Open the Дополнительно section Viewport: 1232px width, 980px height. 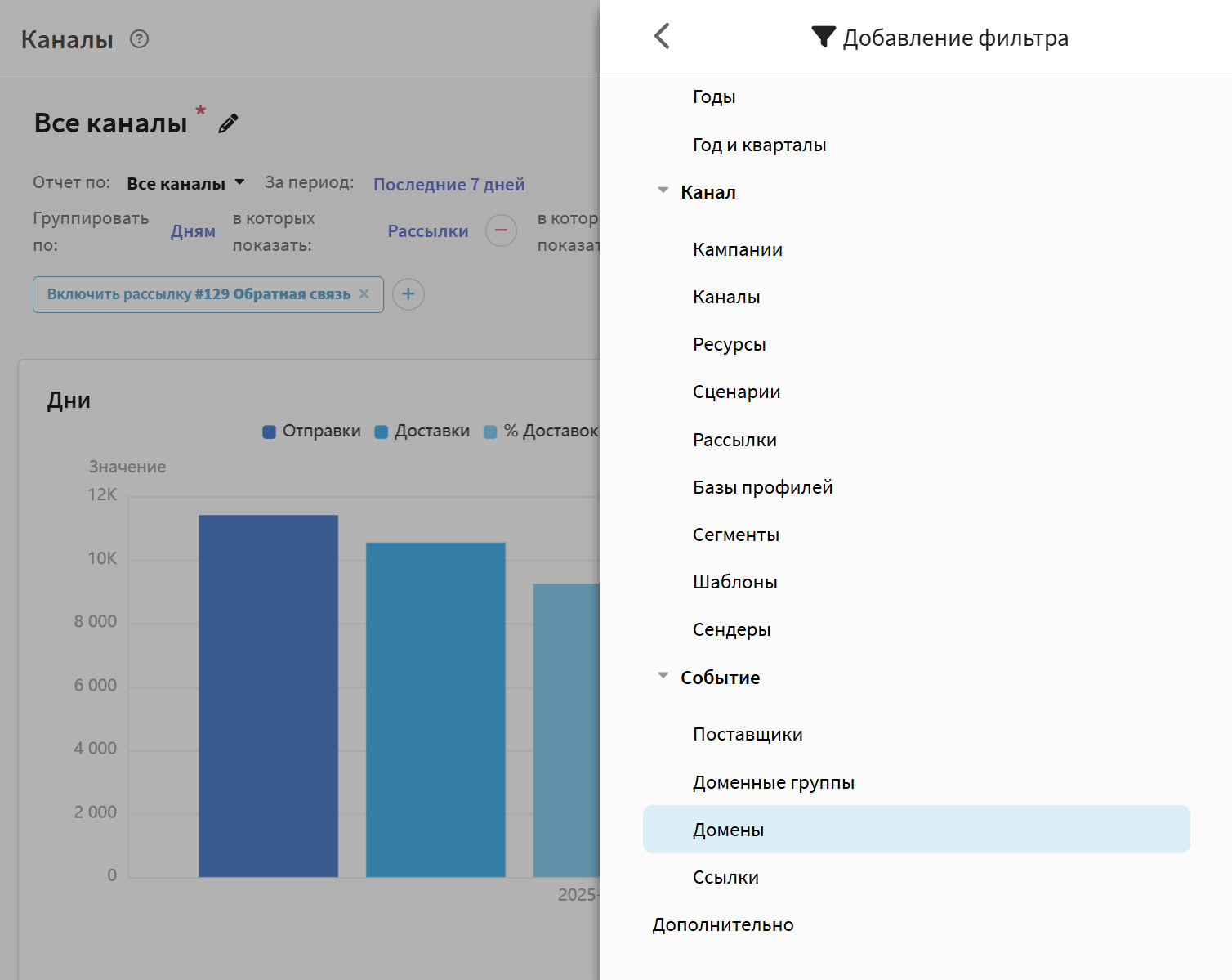722,924
